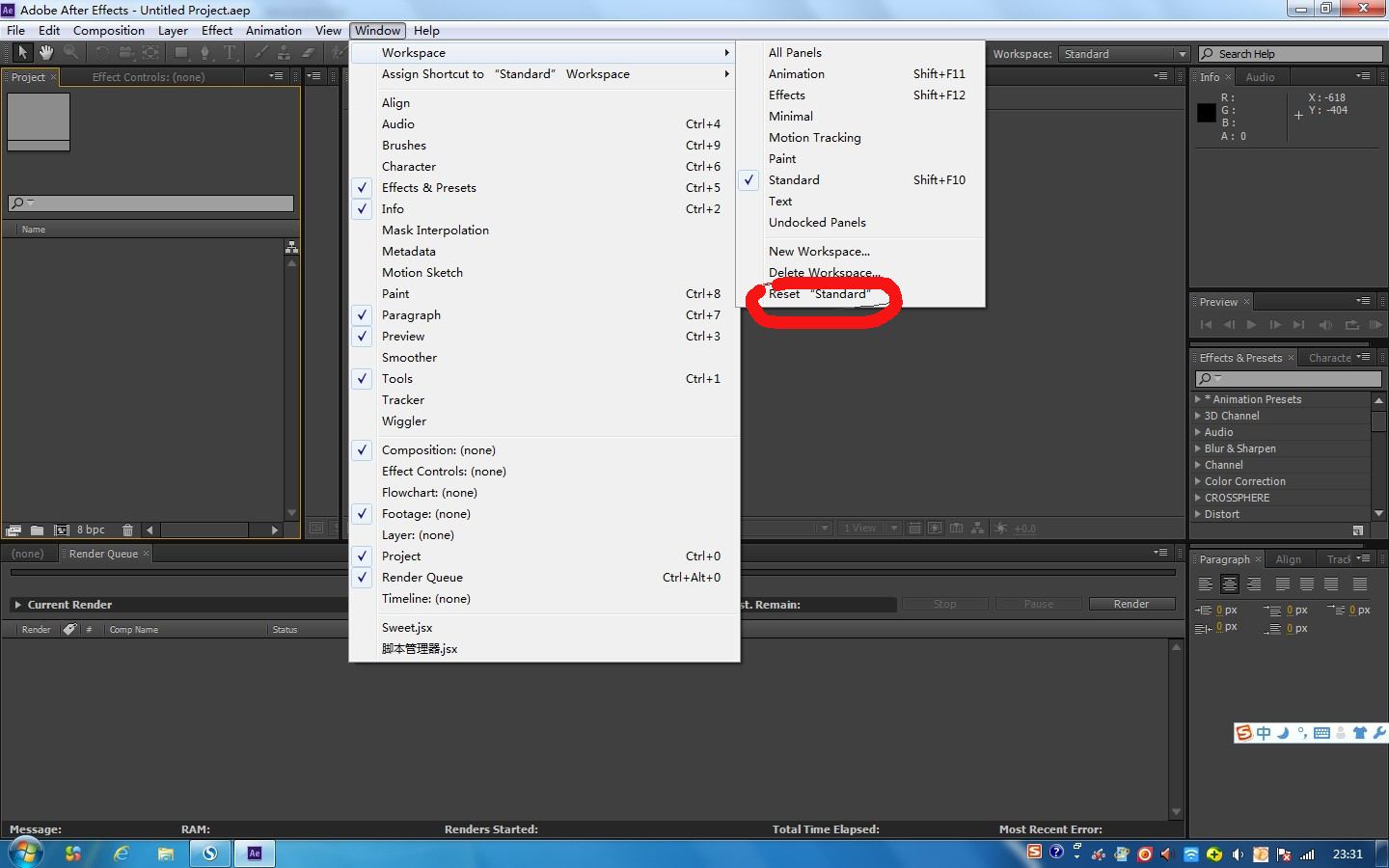1389x868 pixels.
Task: Select the Rotation tool
Action: click(101, 52)
